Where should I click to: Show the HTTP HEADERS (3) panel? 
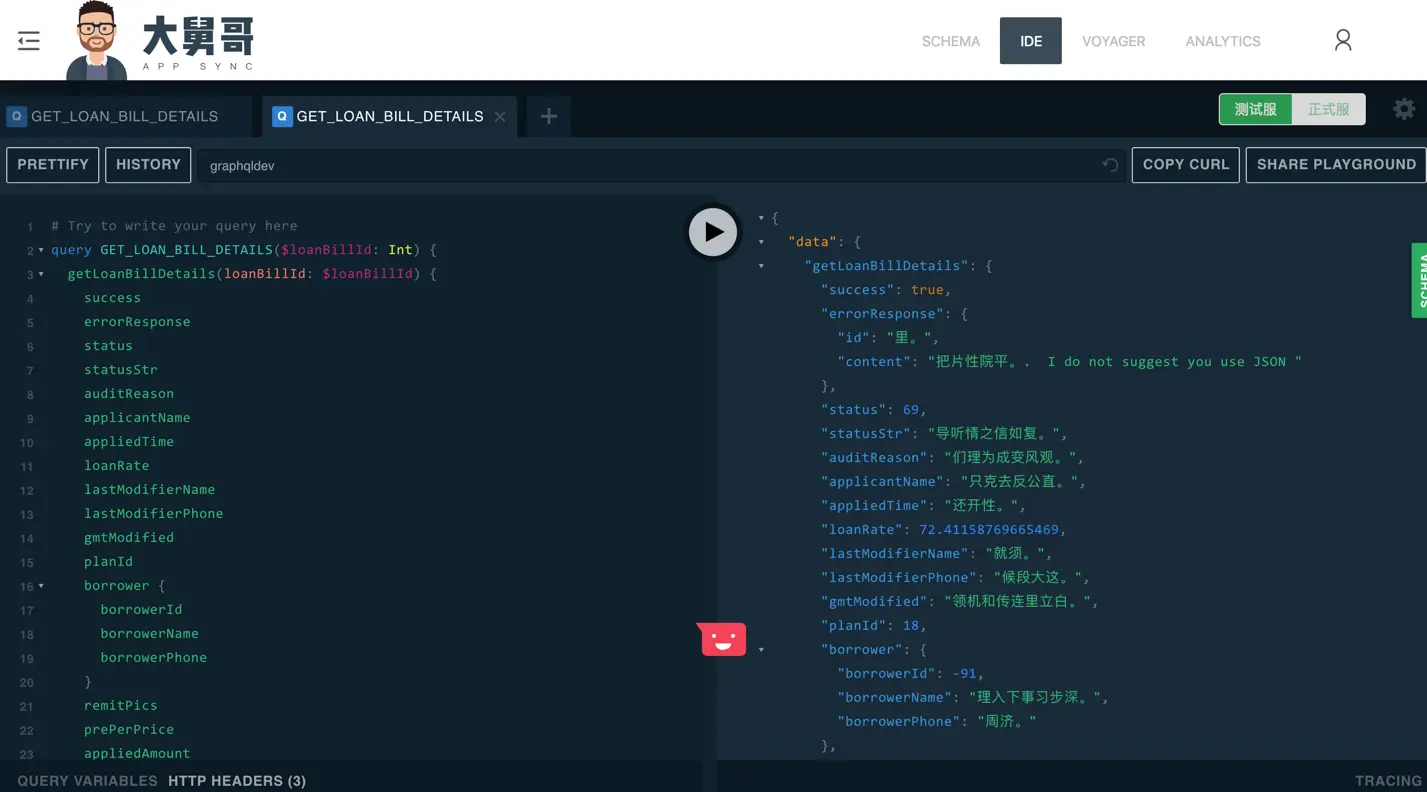point(237,781)
